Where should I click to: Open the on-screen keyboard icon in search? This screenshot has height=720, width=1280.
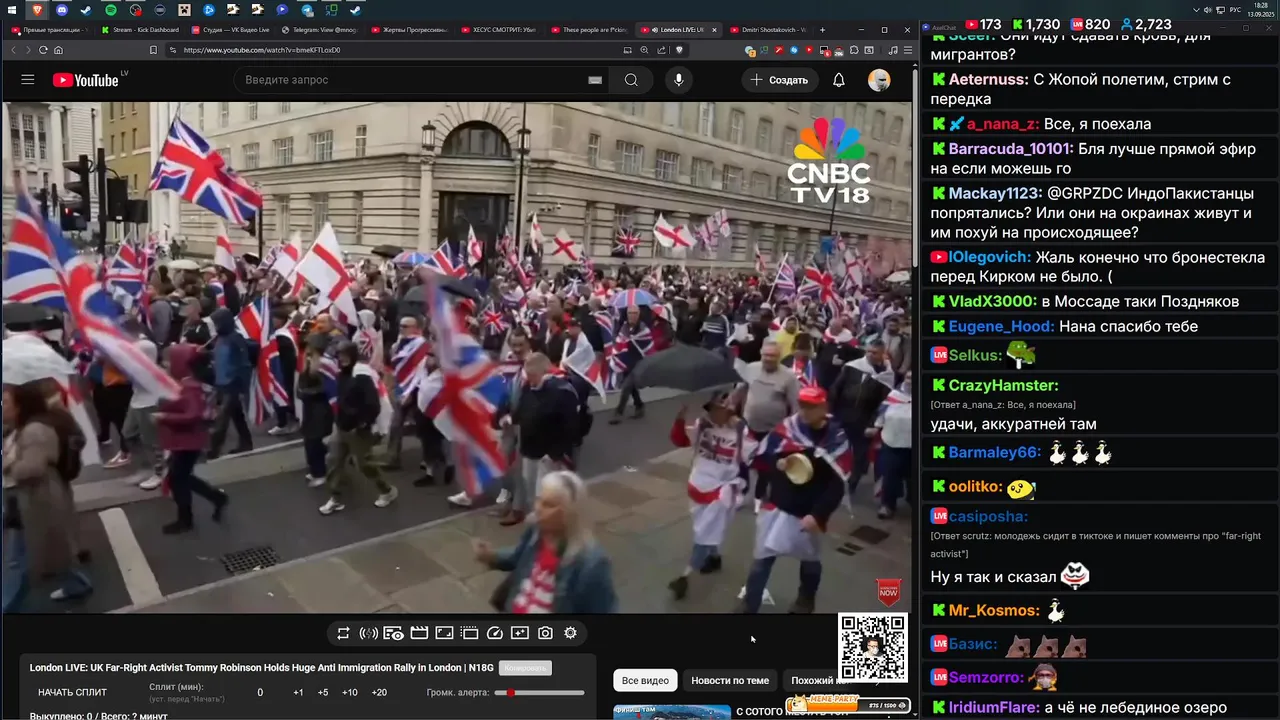click(595, 80)
